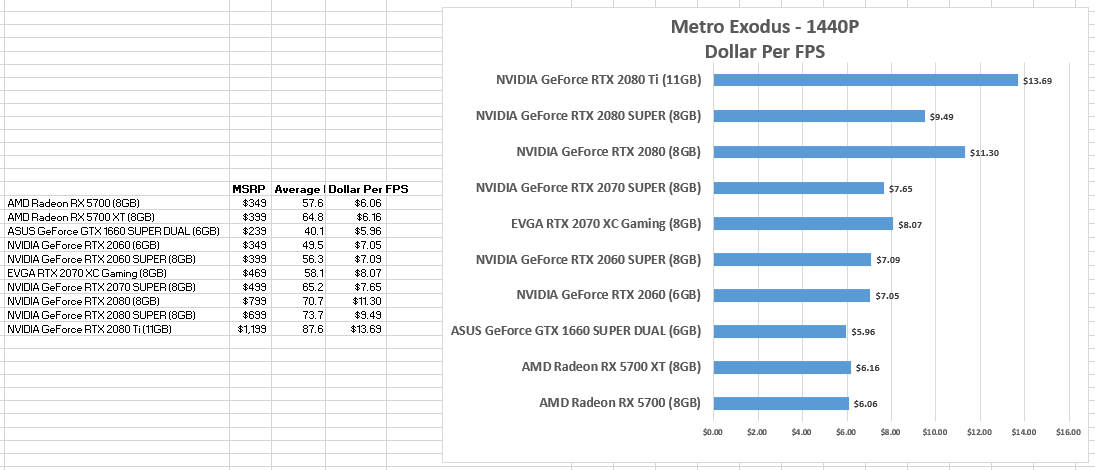Select the $1,199 MSRP cell
This screenshot has width=1095, height=470.
251,329
